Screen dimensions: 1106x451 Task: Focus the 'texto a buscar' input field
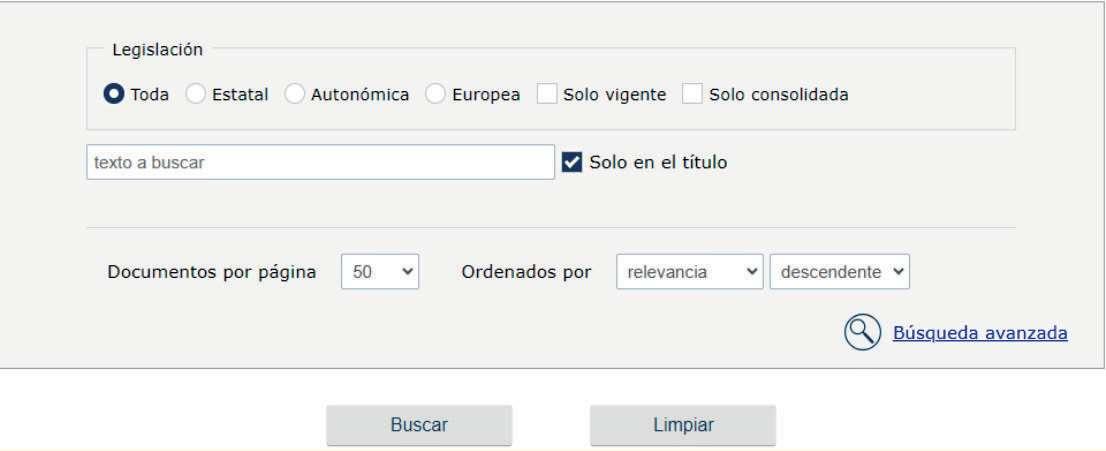[x=320, y=162]
